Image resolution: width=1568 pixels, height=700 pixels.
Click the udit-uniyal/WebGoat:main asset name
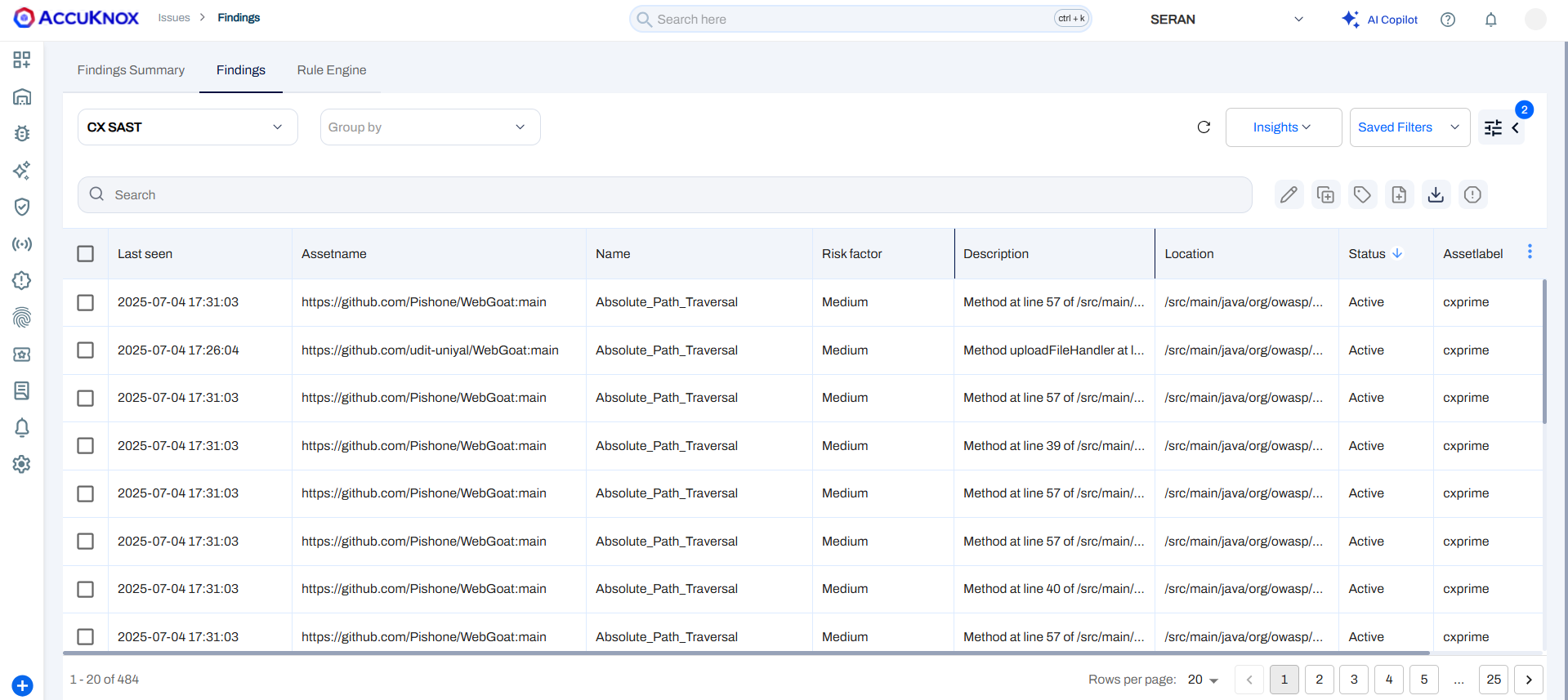(x=430, y=350)
